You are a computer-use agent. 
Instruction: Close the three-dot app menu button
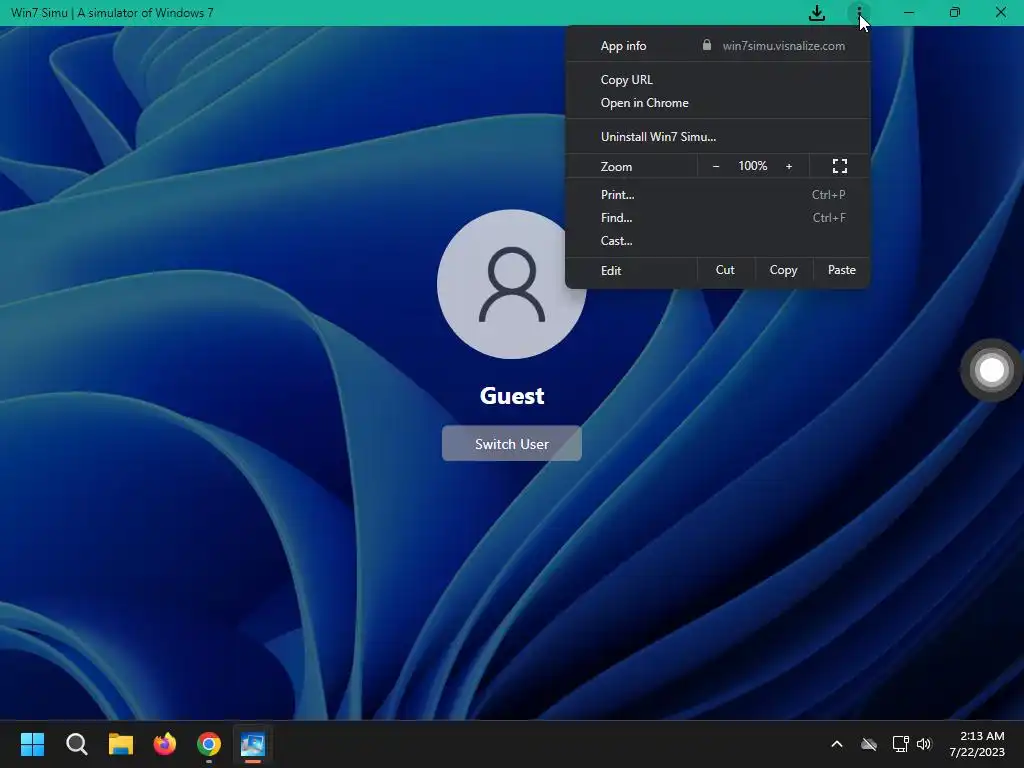coord(859,12)
